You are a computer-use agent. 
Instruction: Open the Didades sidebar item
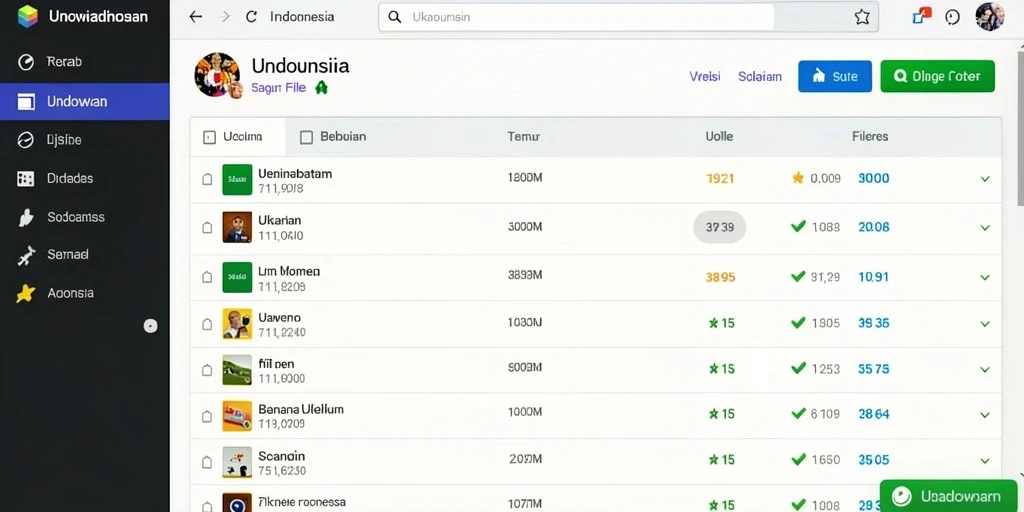pyautogui.click(x=85, y=178)
